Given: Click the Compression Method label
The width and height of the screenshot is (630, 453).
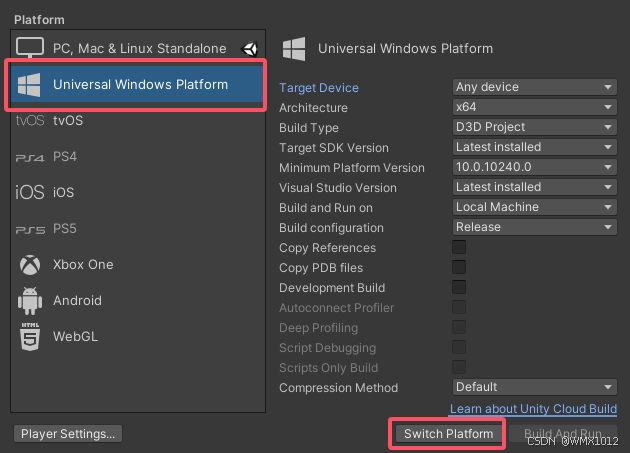Looking at the screenshot, I should [339, 388].
